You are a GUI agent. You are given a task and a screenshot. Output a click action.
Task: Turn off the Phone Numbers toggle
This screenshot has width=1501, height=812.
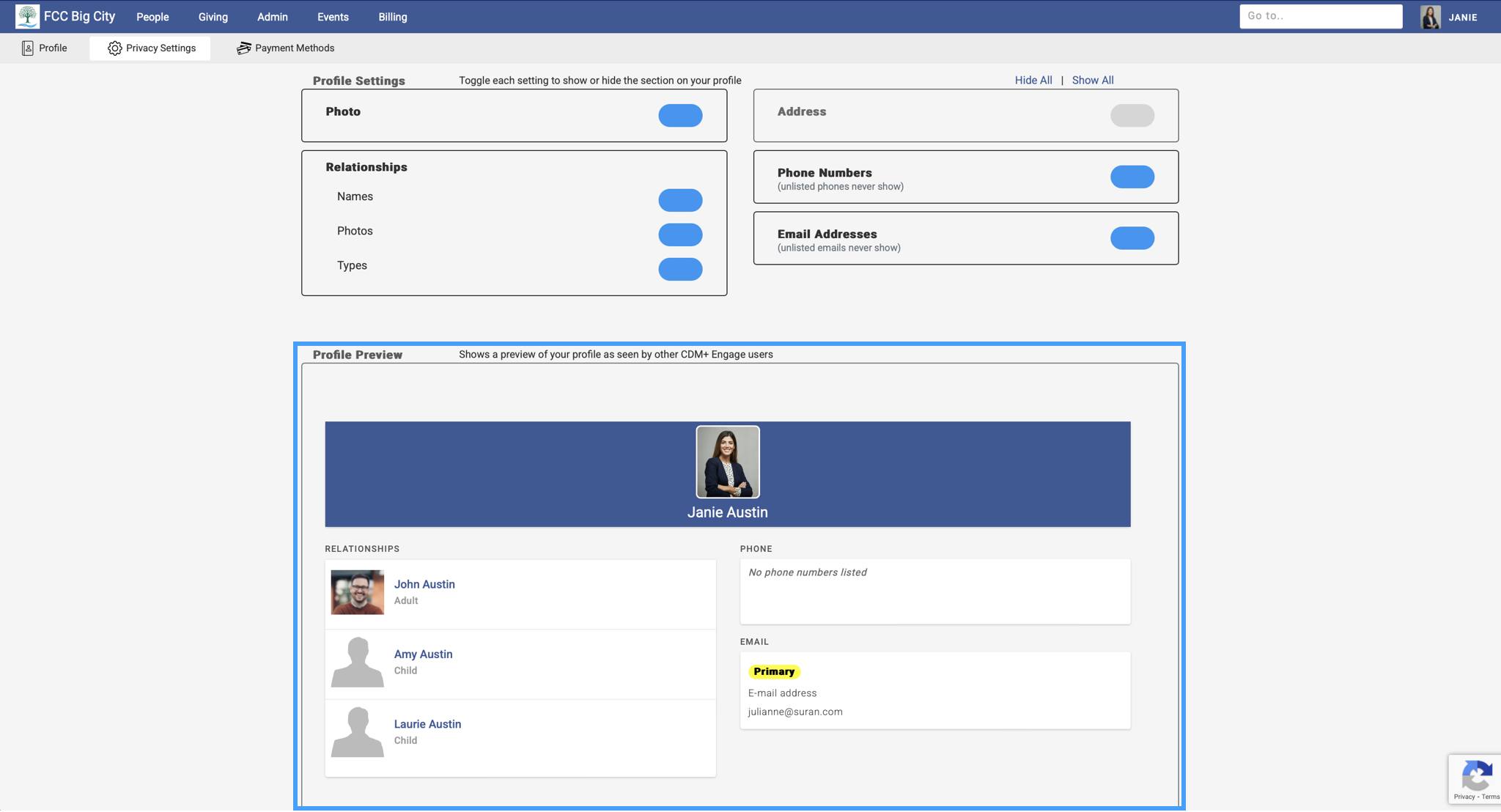click(1132, 176)
